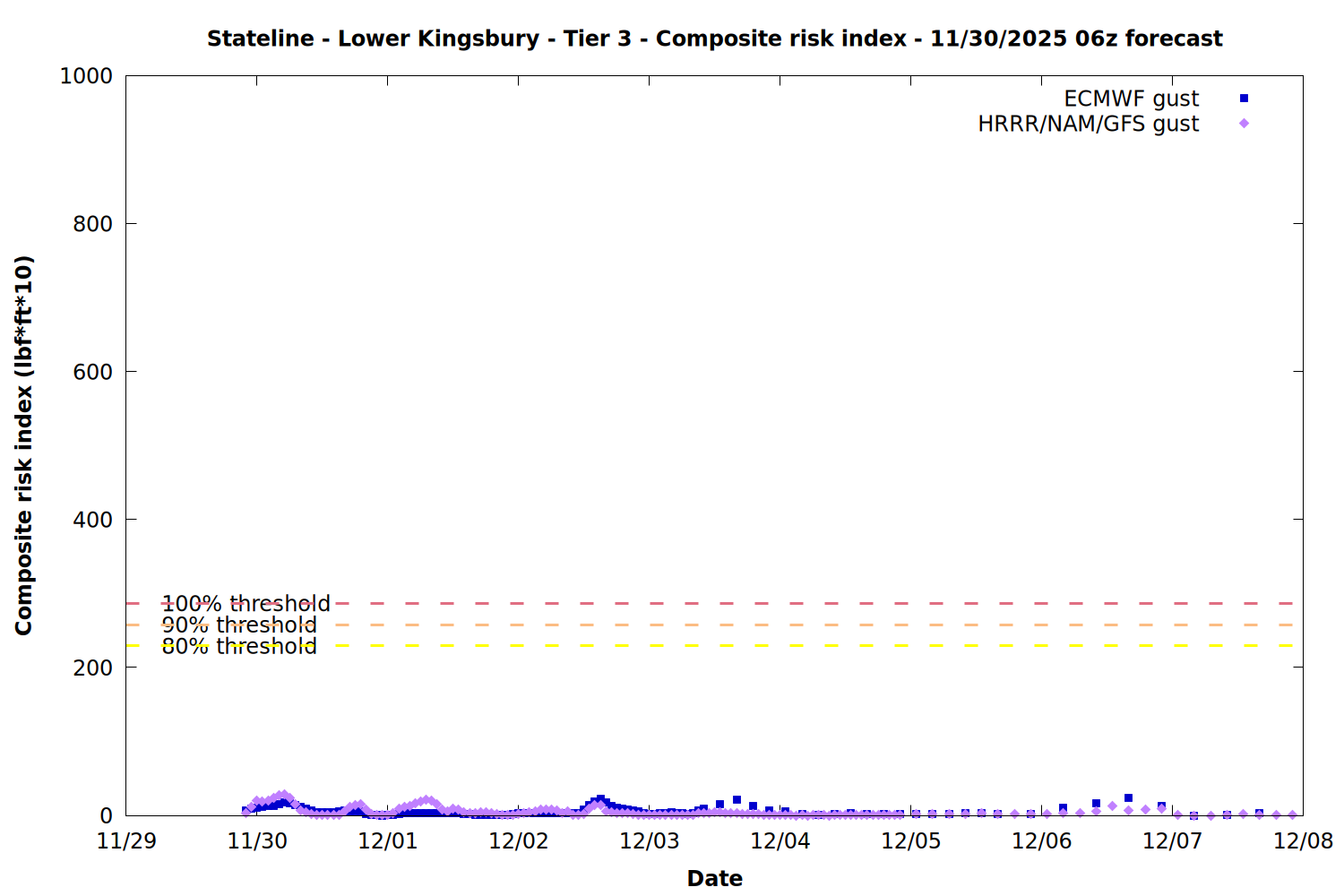
Task: Click the 600 y-axis tick label
Action: click(x=92, y=372)
